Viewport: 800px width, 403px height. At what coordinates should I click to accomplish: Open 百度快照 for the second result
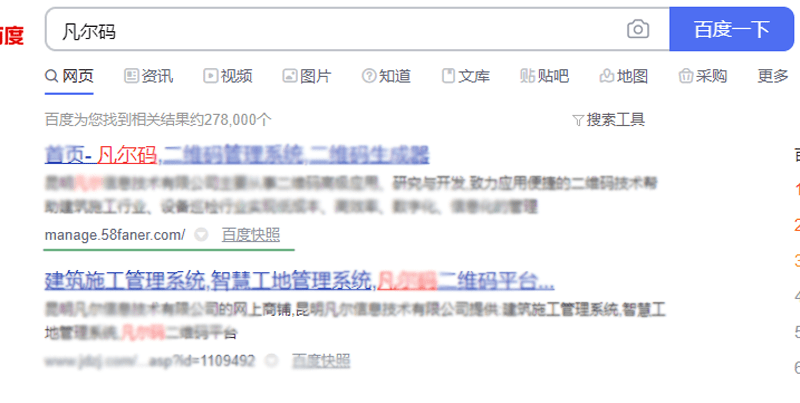321,361
